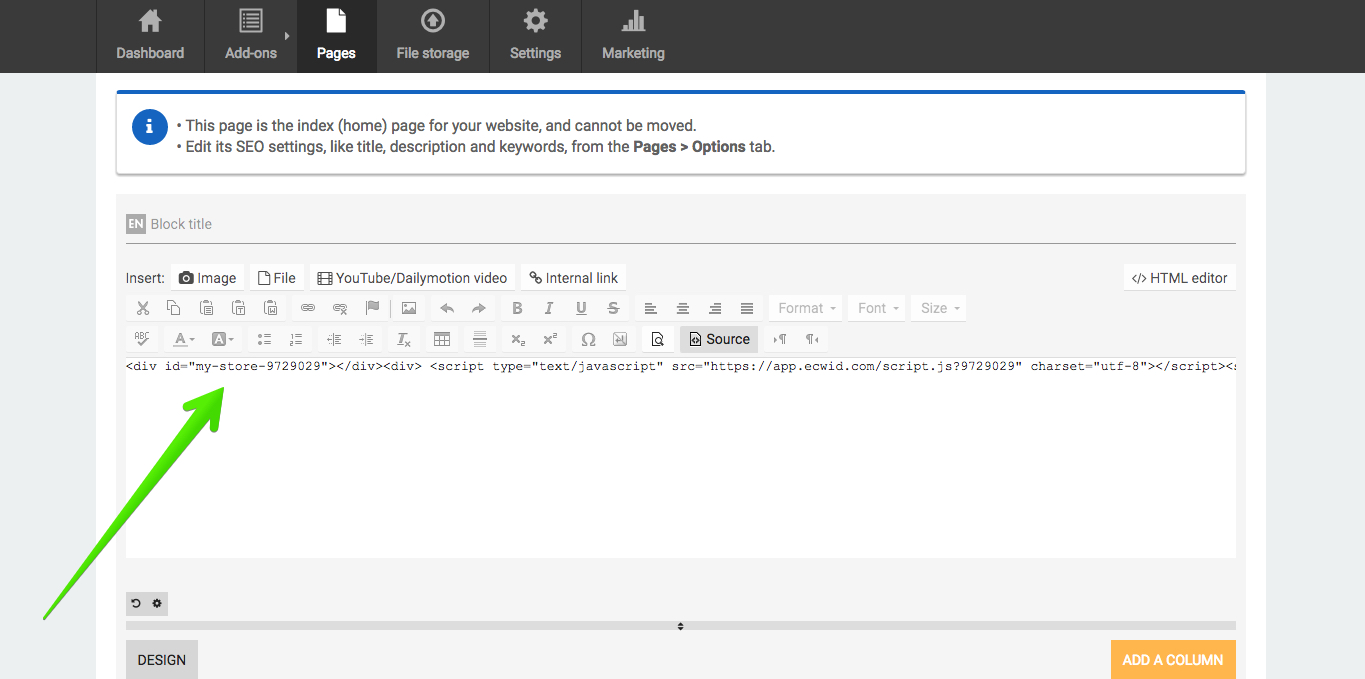Expand the Add-ons submenu arrow
Image resolution: width=1365 pixels, height=679 pixels.
pos(287,36)
